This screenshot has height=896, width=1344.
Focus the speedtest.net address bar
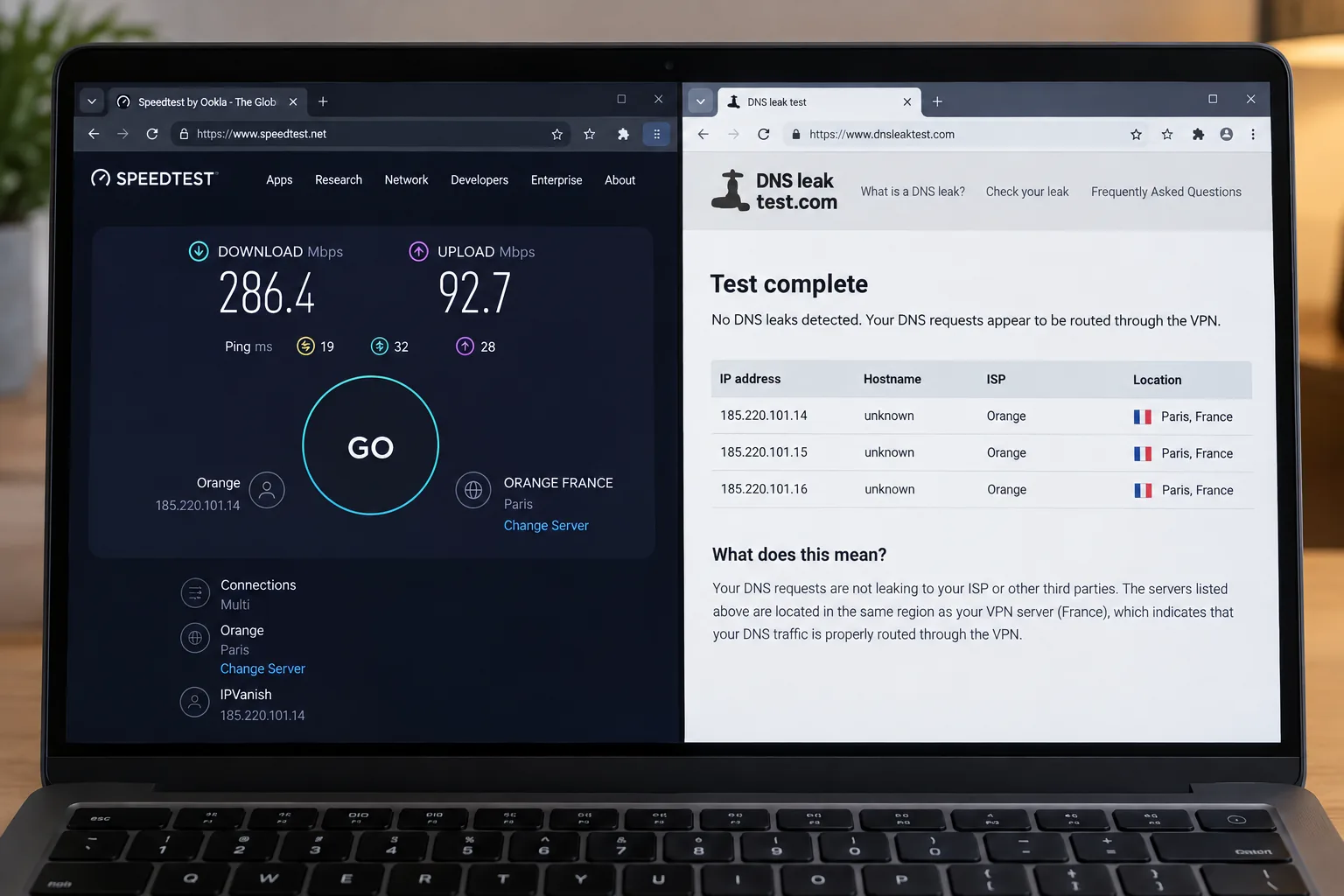click(x=369, y=134)
